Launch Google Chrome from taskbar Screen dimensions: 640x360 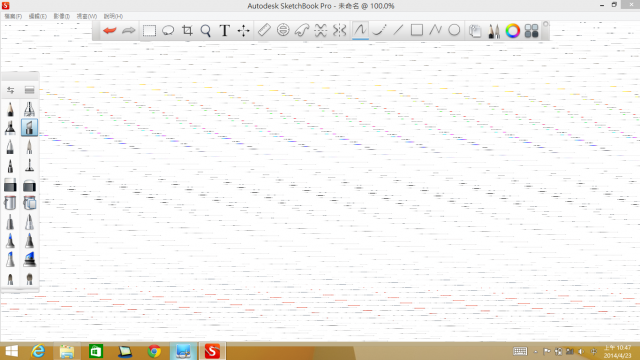coord(154,351)
